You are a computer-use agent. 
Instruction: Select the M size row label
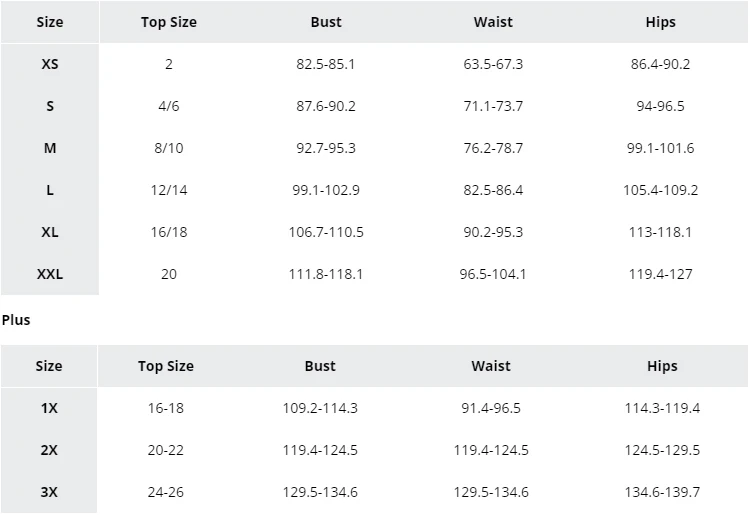pos(50,148)
